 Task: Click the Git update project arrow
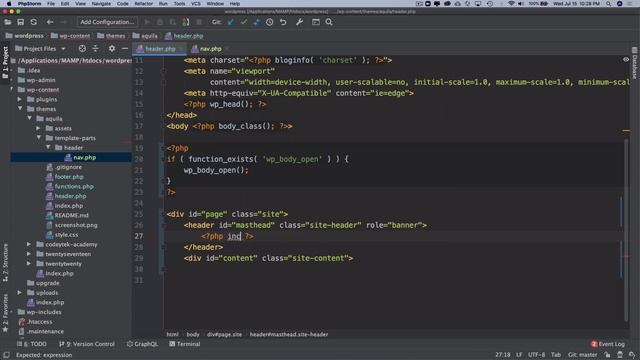pos(231,22)
